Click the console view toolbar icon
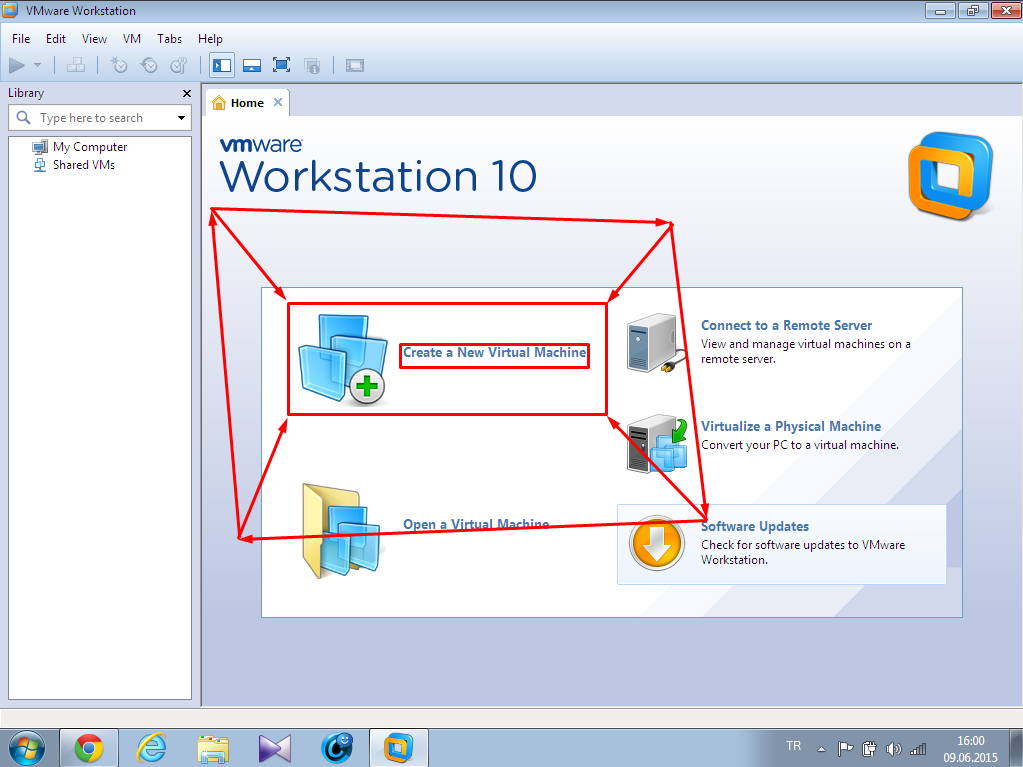Viewport: 1023px width, 767px height. coord(355,65)
